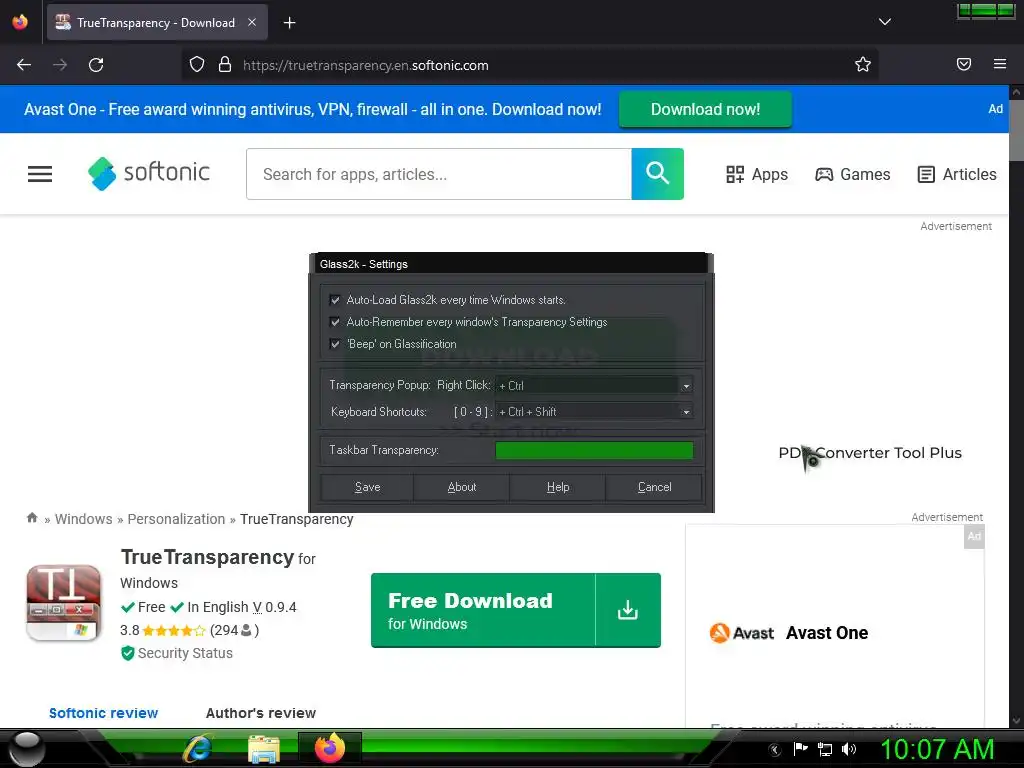Adjust the green Taskbar Transparency bar
This screenshot has width=1024, height=768.
(x=594, y=450)
